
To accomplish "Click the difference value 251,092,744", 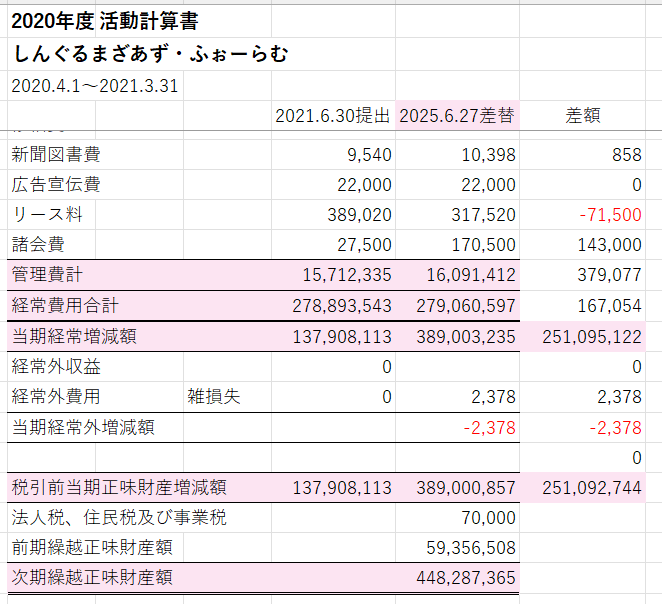I will click(592, 488).
